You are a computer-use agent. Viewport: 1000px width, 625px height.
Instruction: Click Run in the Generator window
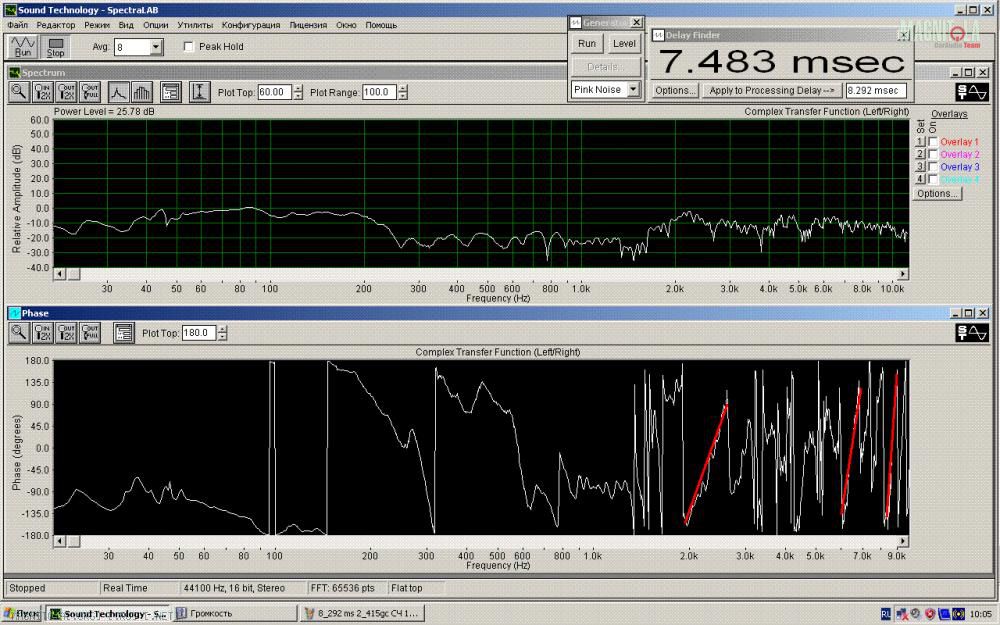(x=587, y=43)
